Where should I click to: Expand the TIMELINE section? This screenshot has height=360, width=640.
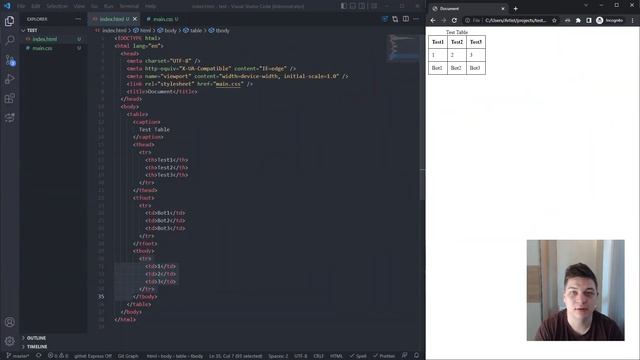point(53,347)
